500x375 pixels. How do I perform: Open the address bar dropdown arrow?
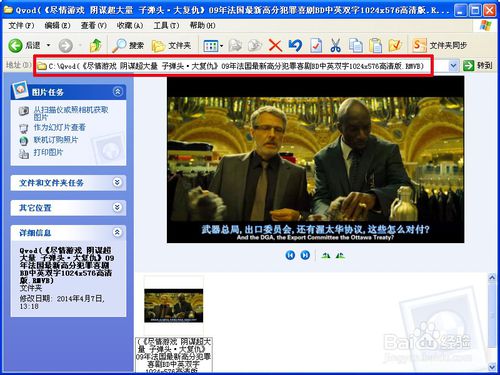pos(453,66)
